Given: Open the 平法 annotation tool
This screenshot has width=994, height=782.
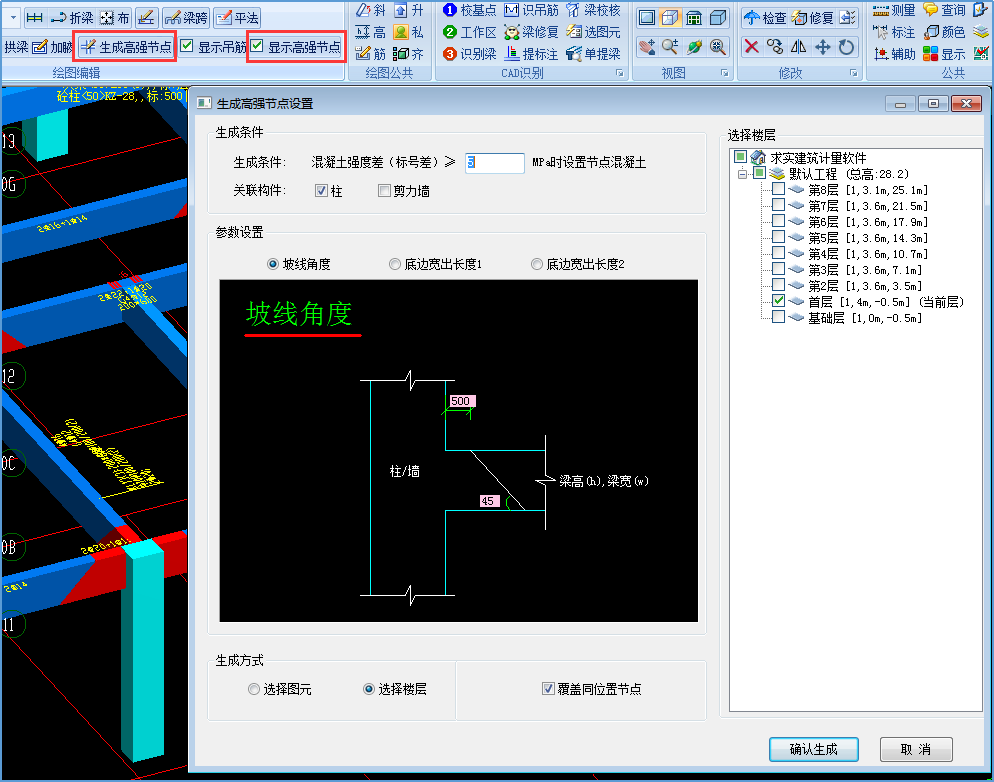Looking at the screenshot, I should pos(237,18).
